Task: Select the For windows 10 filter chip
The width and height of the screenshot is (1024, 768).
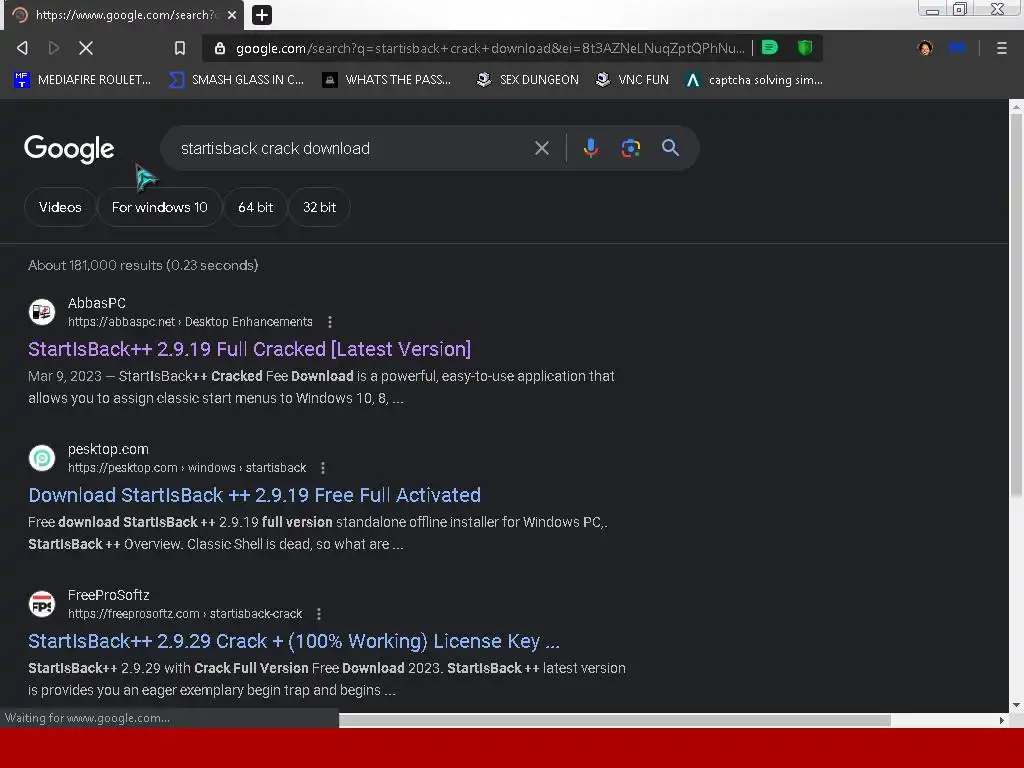Action: [159, 207]
